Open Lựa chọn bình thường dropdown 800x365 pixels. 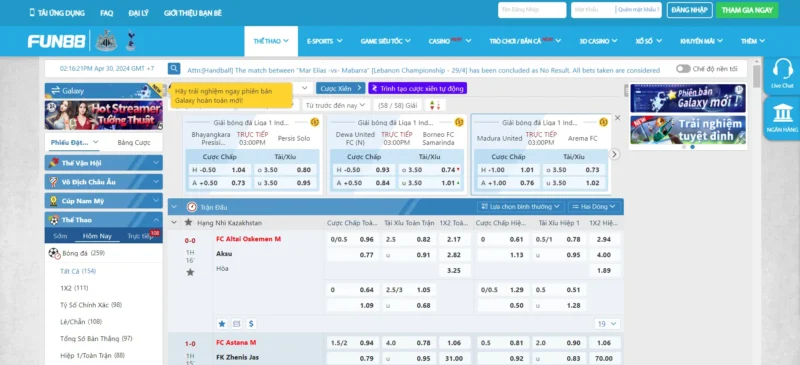pyautogui.click(x=521, y=207)
